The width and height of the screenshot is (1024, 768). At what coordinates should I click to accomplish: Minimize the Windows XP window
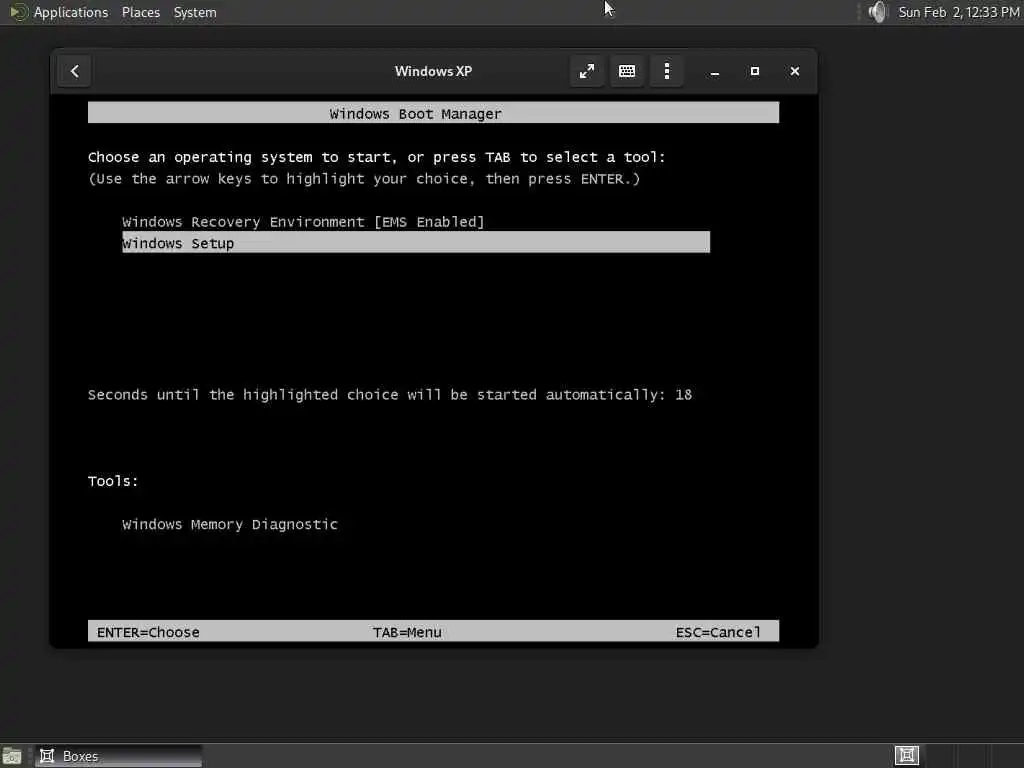[715, 72]
